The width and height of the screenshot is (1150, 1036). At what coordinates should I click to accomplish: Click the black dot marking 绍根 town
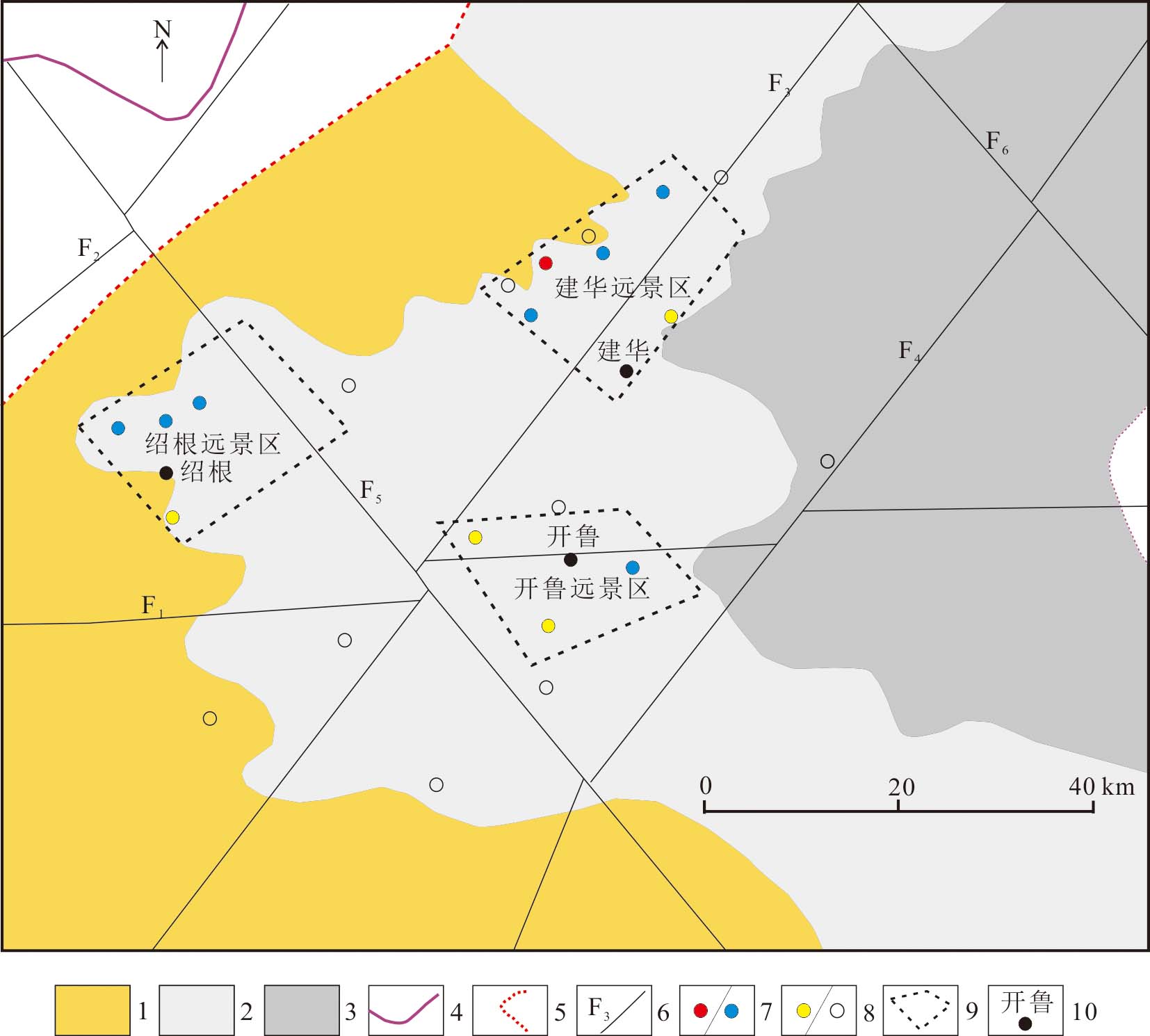click(x=166, y=473)
